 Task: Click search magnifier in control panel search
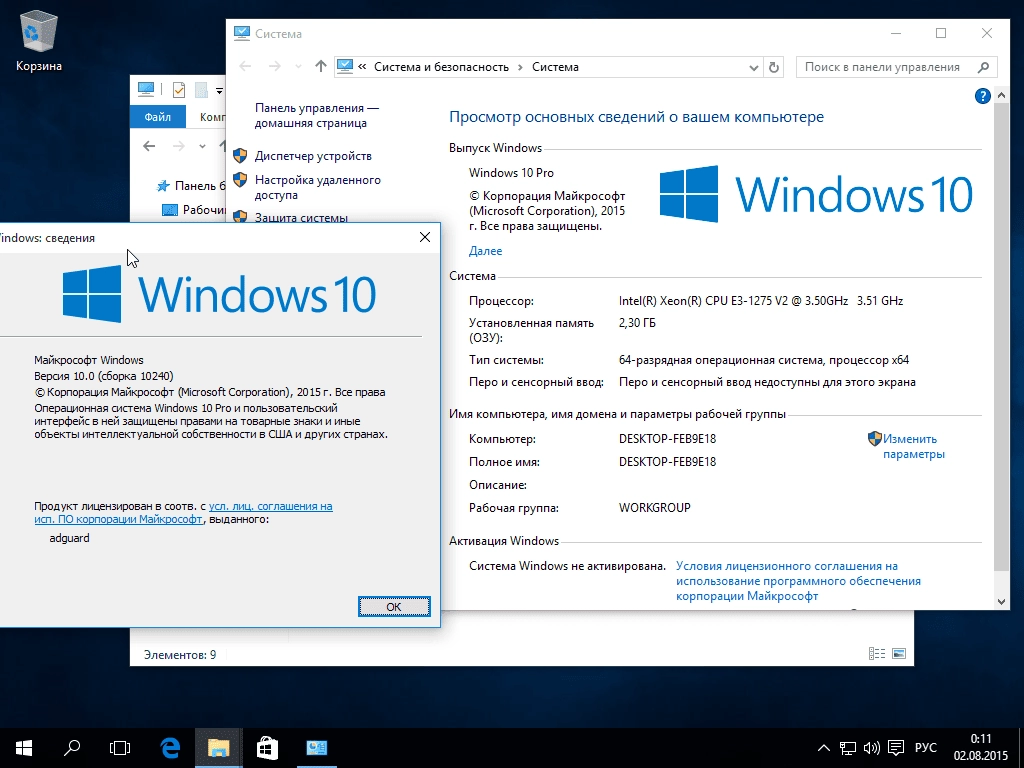point(984,67)
